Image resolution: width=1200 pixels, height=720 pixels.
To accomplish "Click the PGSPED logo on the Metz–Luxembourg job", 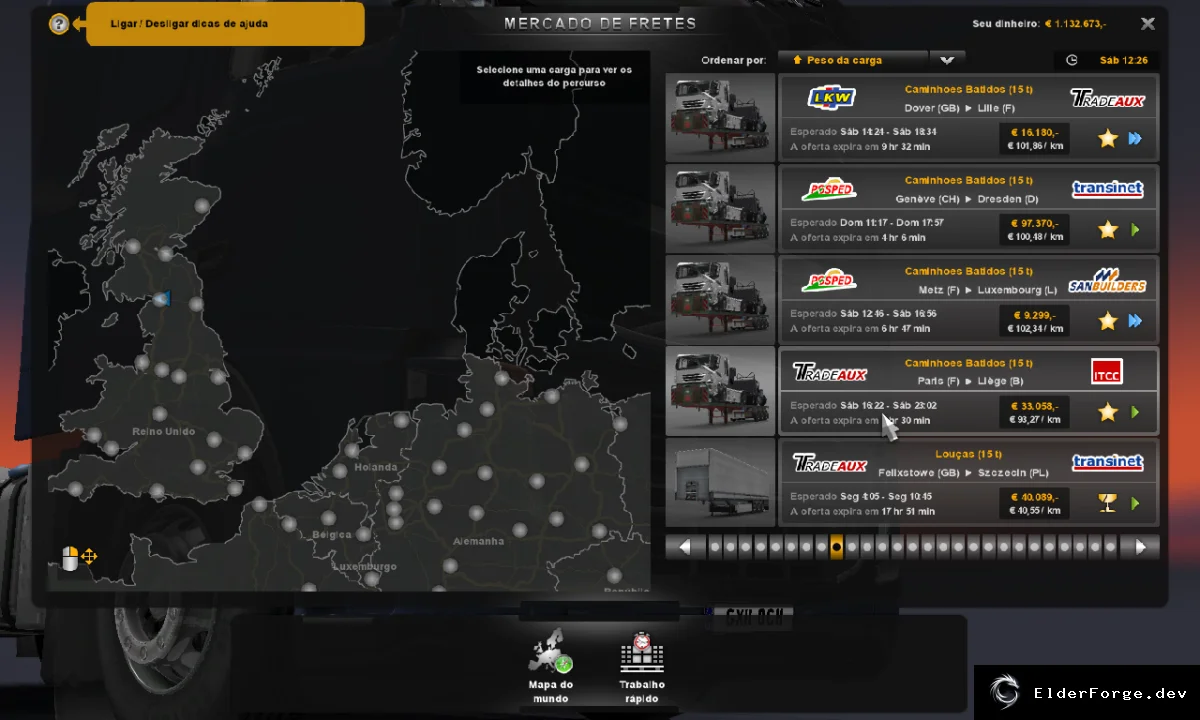I will tap(829, 280).
